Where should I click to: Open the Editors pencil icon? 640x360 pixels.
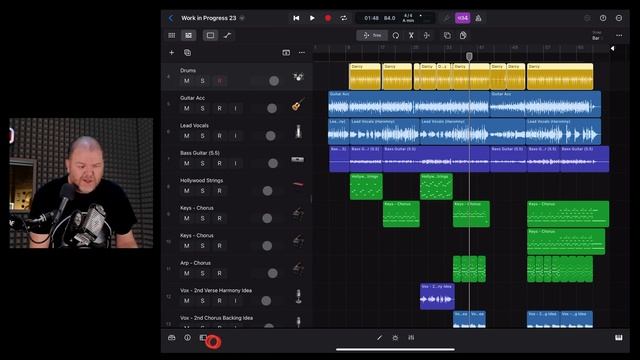pyautogui.click(x=379, y=338)
